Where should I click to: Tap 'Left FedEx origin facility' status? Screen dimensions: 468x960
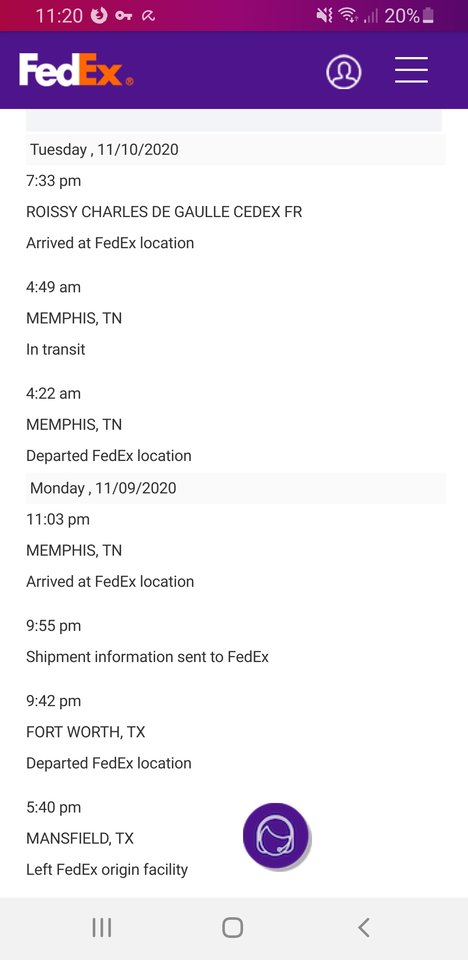(x=107, y=869)
